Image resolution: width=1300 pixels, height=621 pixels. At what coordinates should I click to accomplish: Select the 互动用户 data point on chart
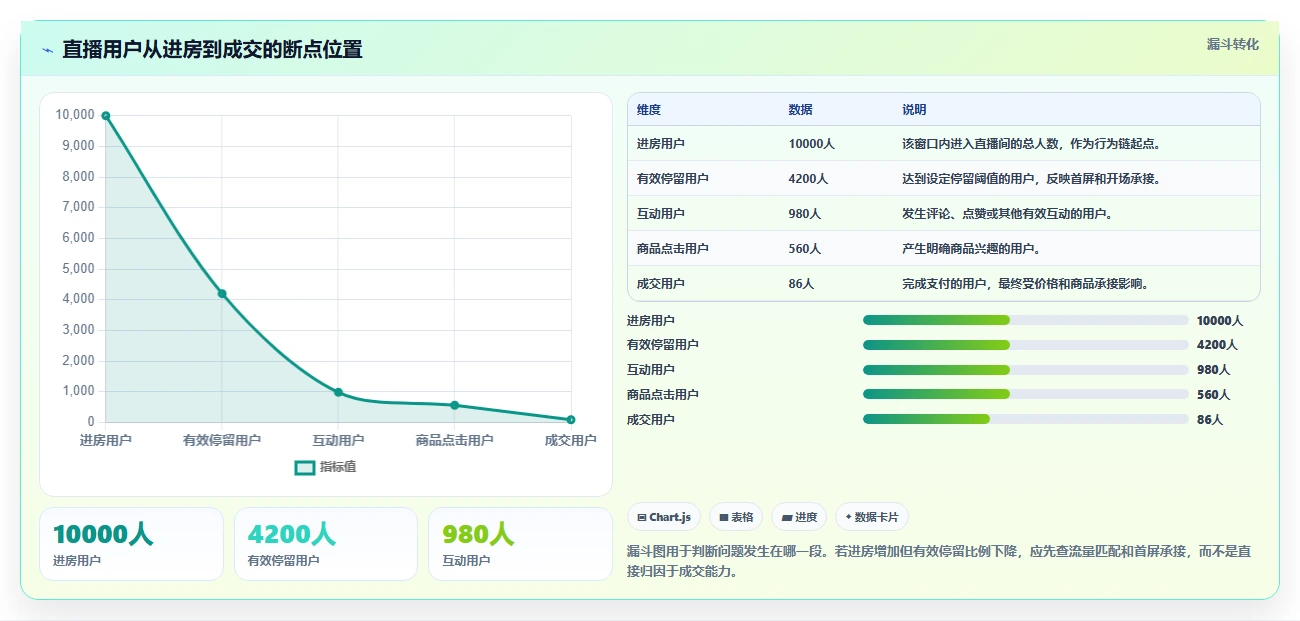point(338,392)
